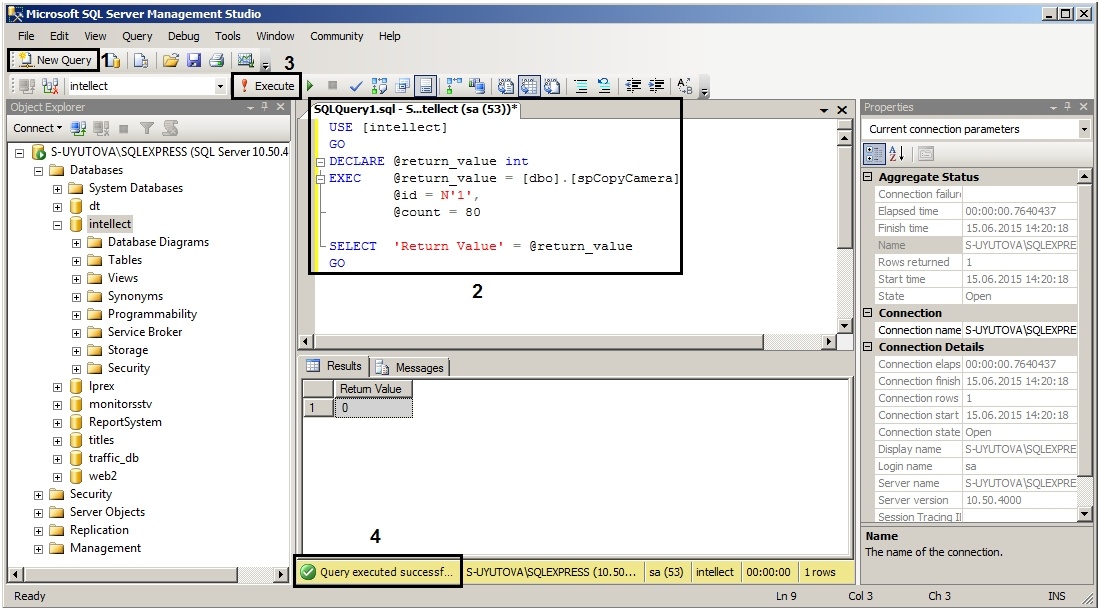The width and height of the screenshot is (1100, 610).
Task: Pin the Object Explorer panel
Action: [264, 107]
